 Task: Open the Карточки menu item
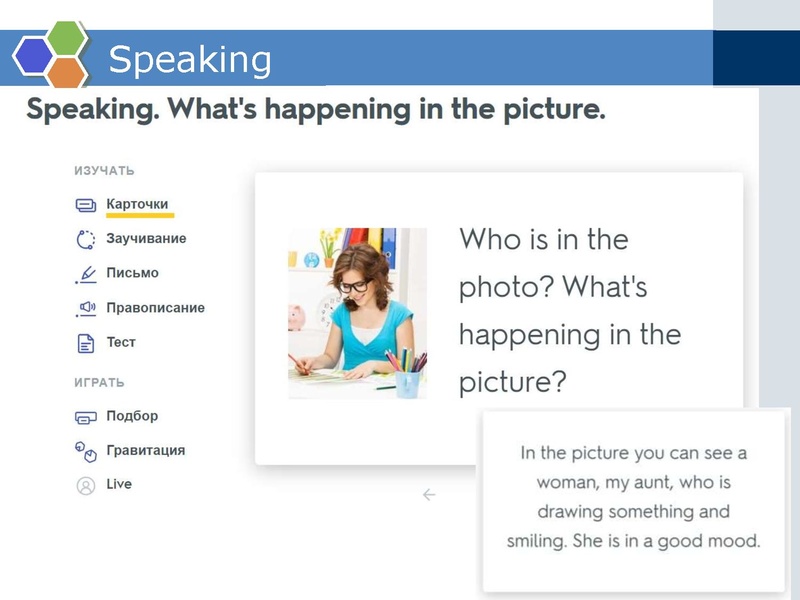[x=137, y=204]
